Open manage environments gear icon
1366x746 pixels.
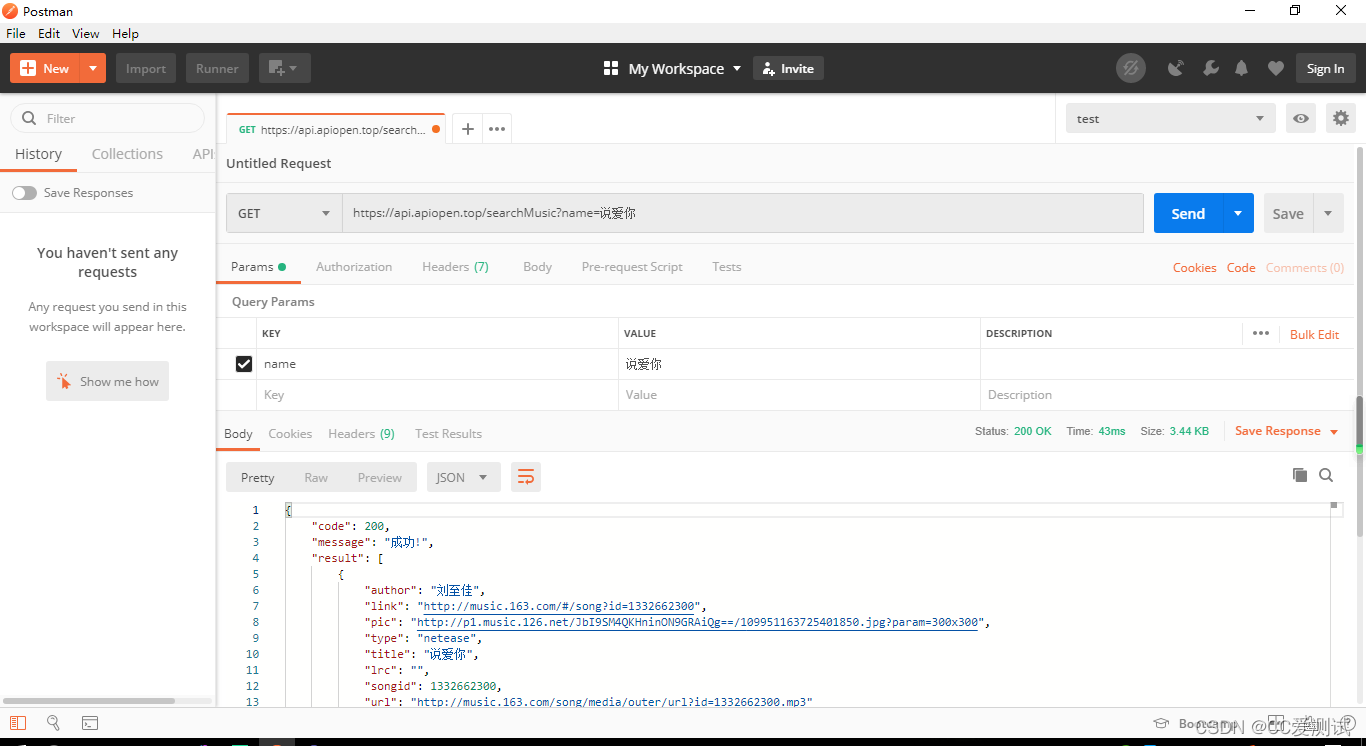[1340, 118]
